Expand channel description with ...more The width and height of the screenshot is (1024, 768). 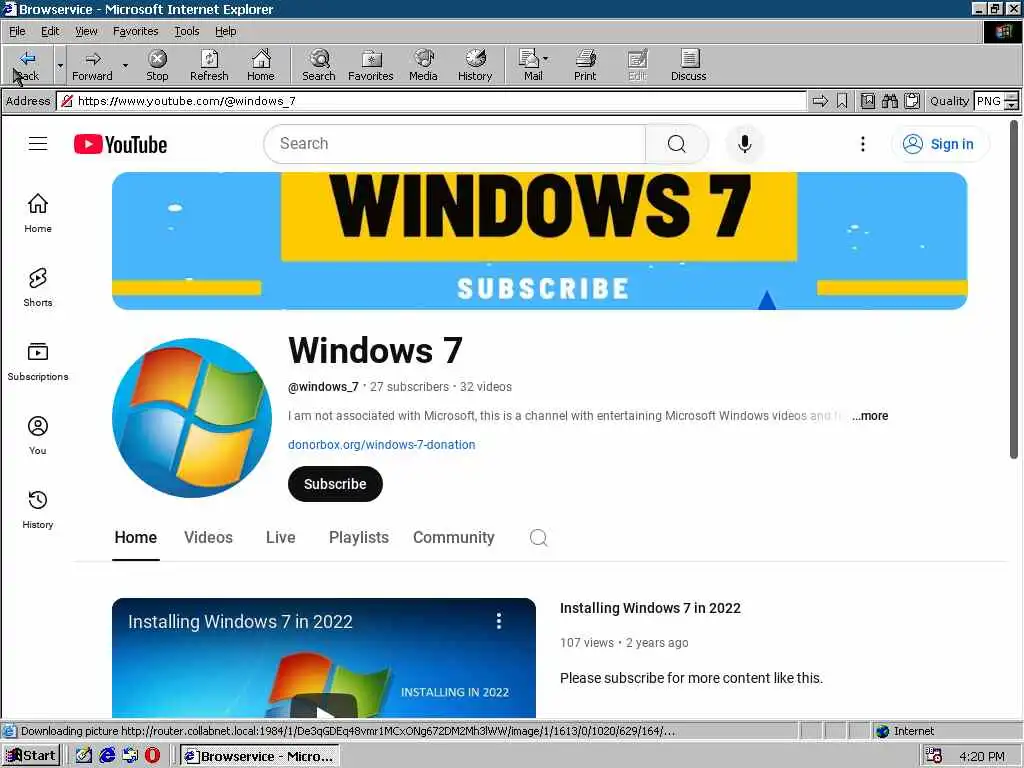[870, 416]
